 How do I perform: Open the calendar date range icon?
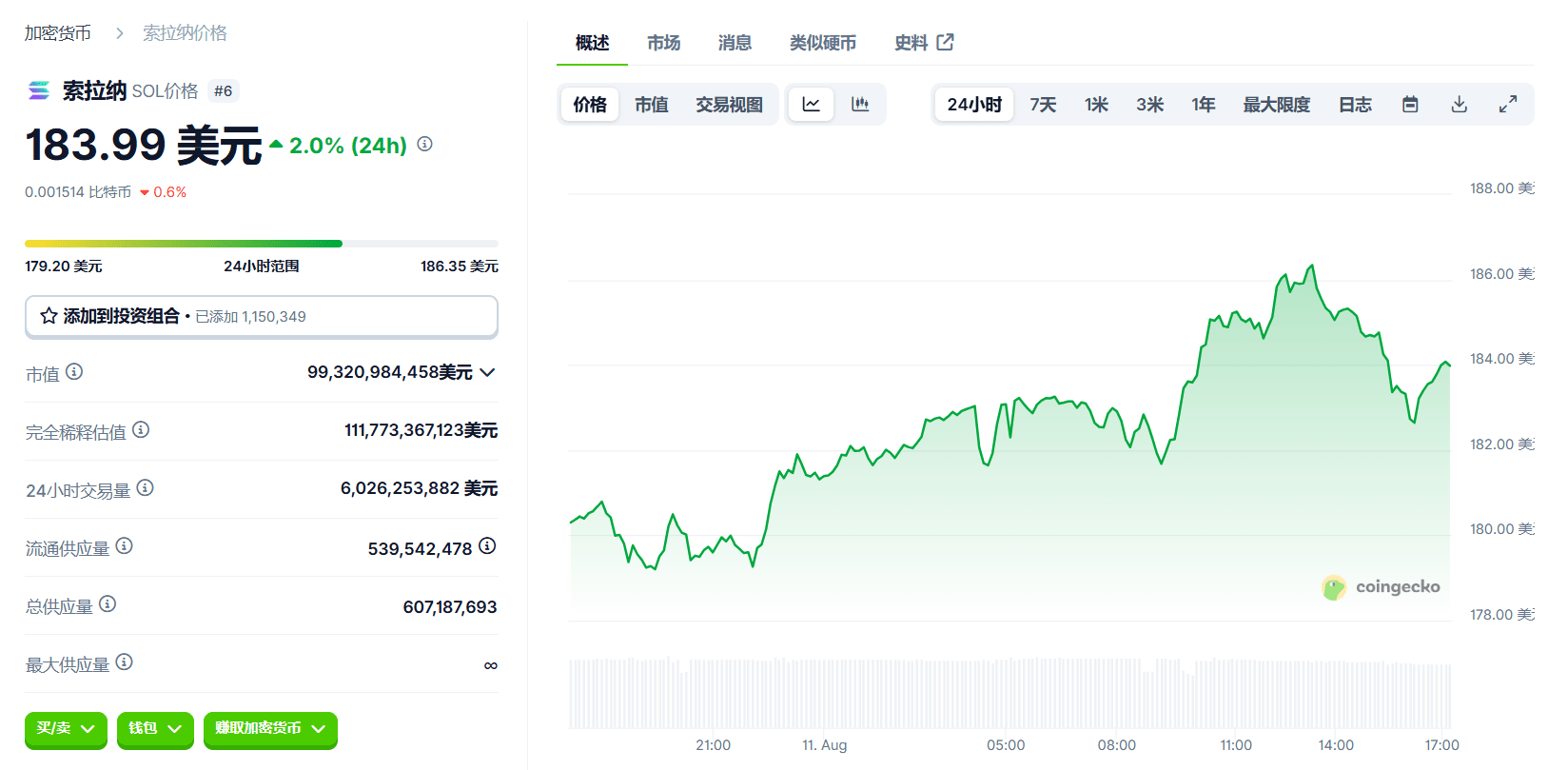pyautogui.click(x=1411, y=104)
